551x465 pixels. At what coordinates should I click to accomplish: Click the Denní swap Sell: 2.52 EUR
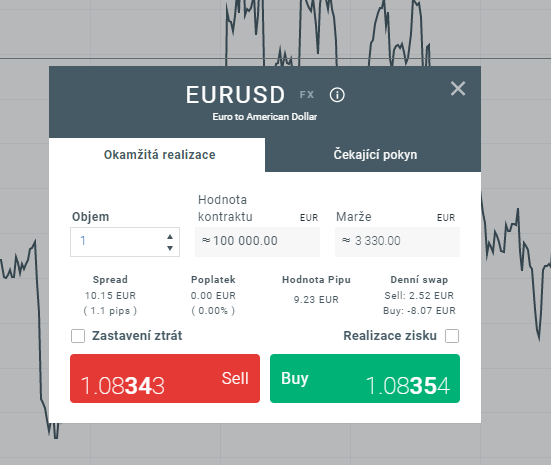point(419,296)
